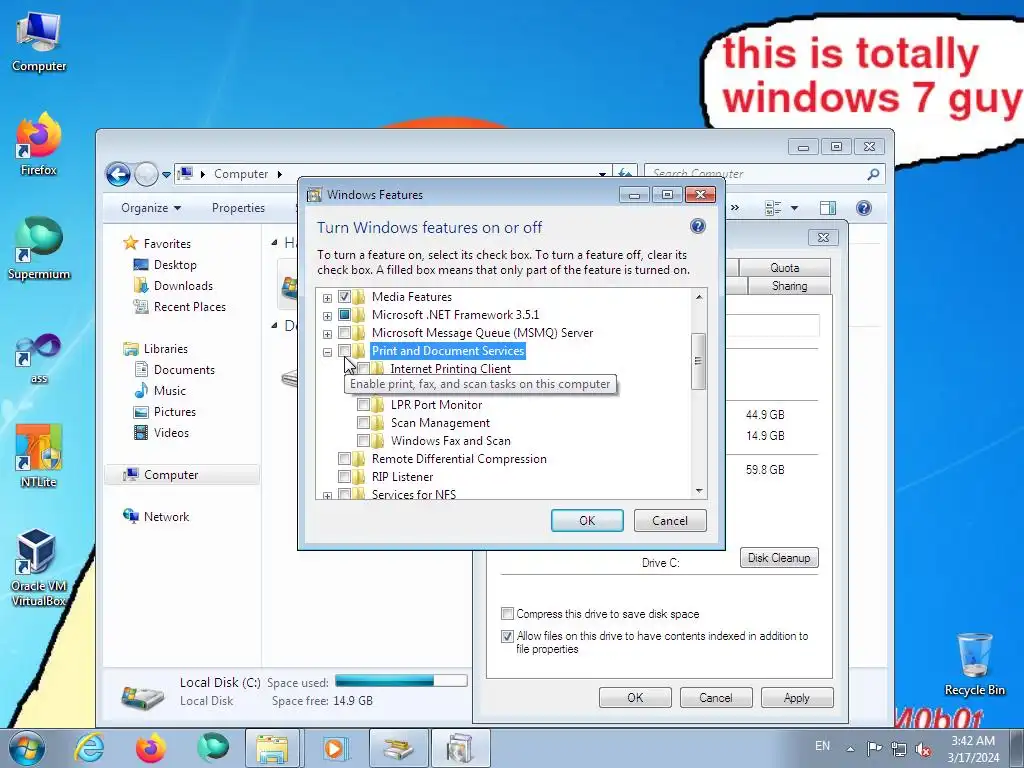1024x768 pixels.
Task: Click the taskbar clock
Action: pos(973,748)
